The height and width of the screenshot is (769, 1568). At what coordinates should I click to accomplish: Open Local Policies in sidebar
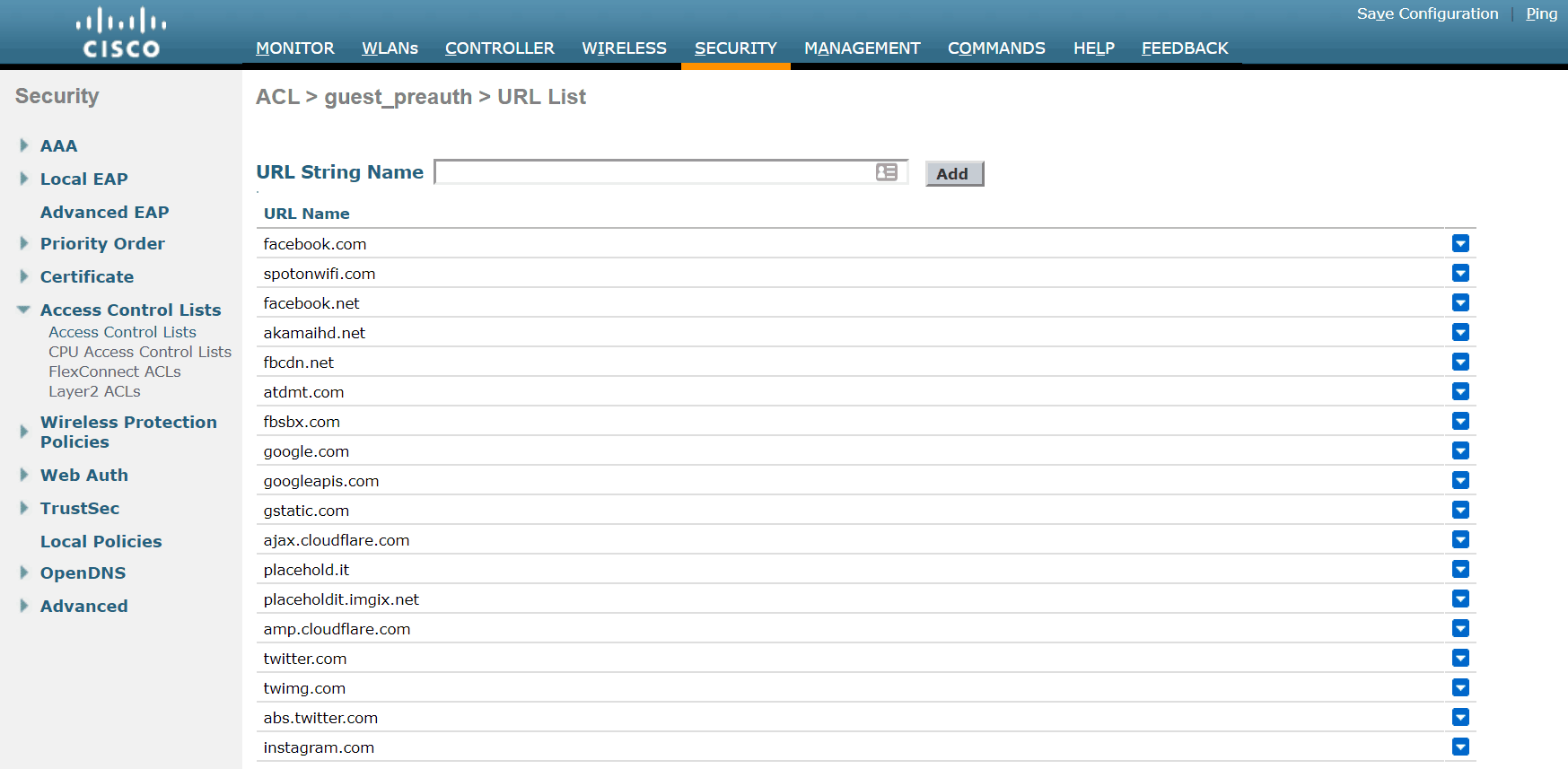pyautogui.click(x=101, y=541)
